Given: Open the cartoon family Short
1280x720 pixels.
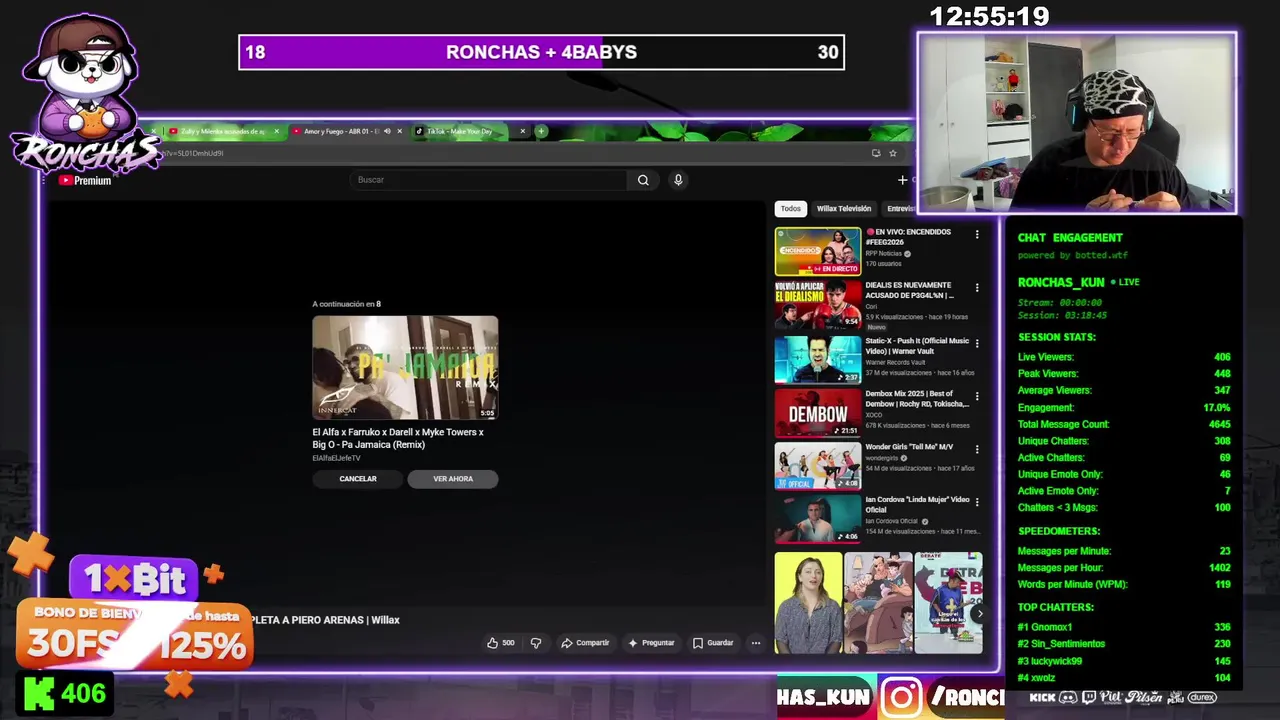Looking at the screenshot, I should pyautogui.click(x=878, y=603).
